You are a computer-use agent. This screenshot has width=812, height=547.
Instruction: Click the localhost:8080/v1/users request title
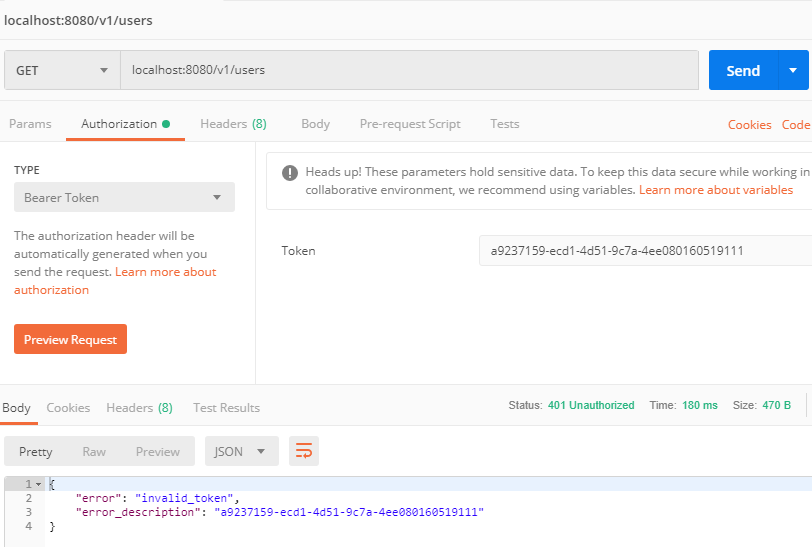(78, 21)
